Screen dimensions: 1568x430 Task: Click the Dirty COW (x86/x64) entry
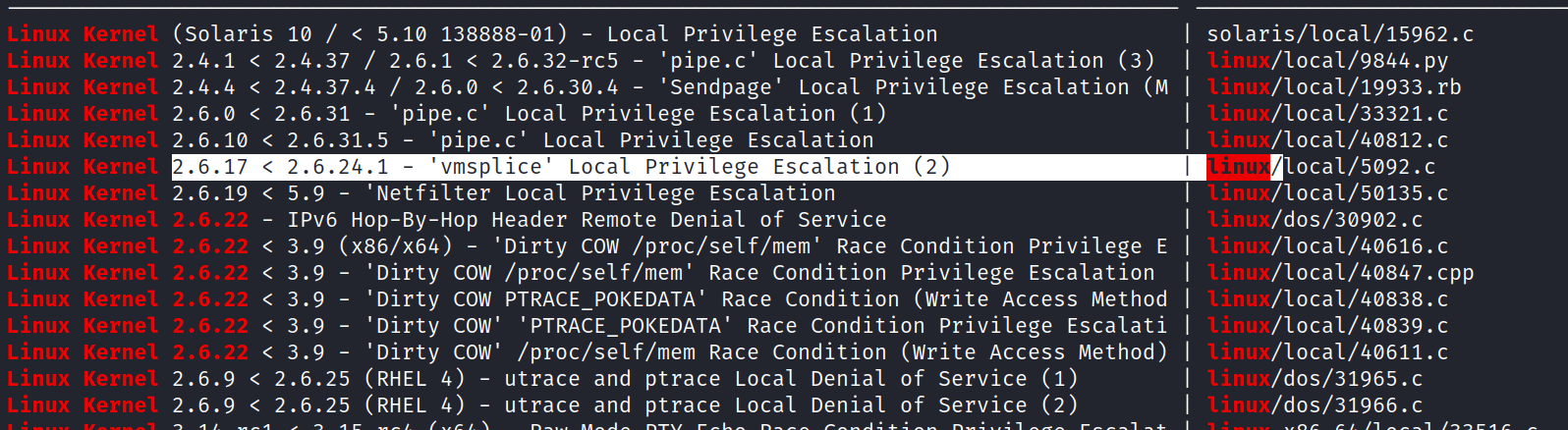[x=668, y=246]
